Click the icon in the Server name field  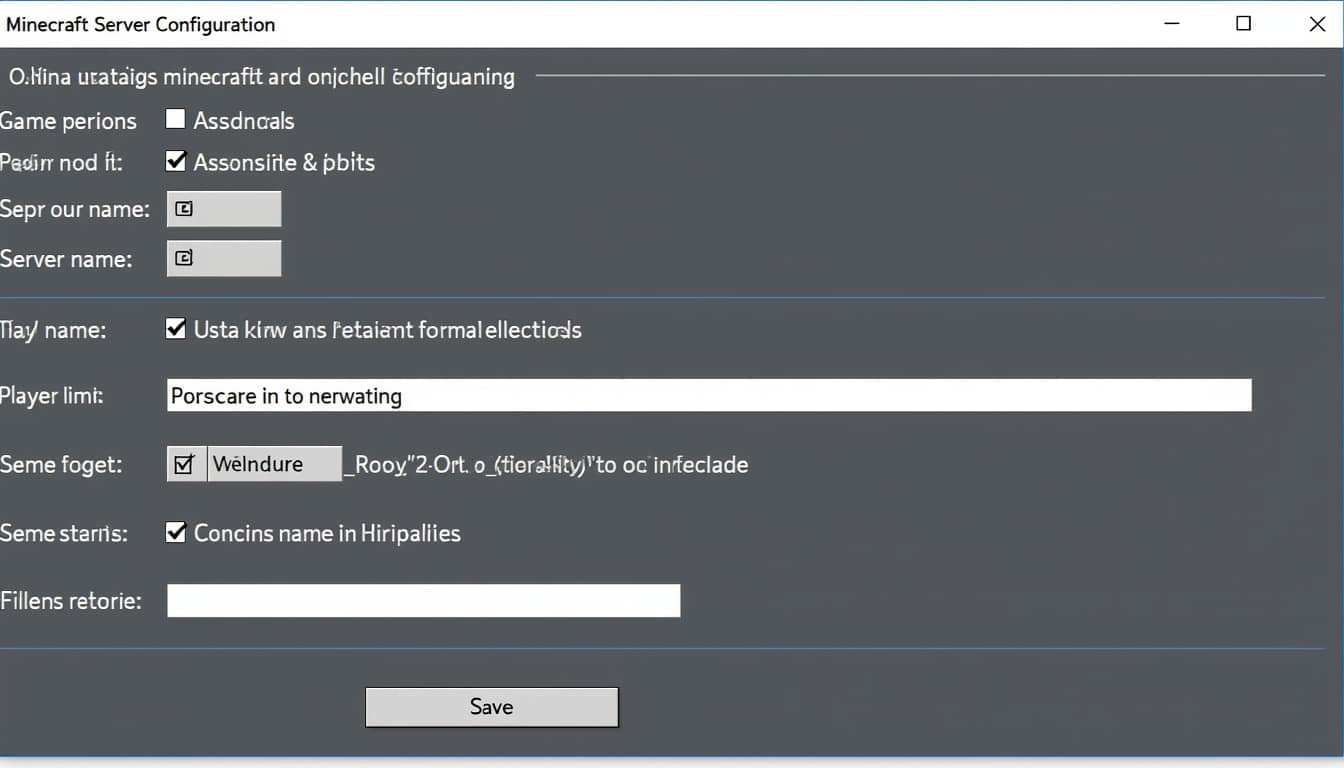pos(184,258)
